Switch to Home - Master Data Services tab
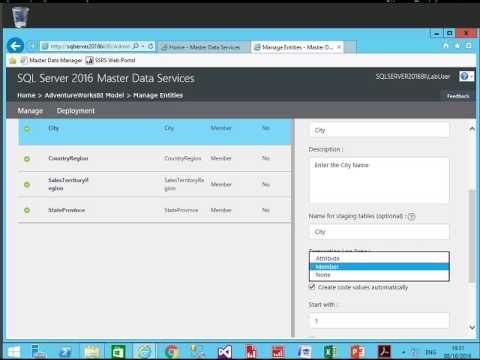This screenshot has width=480, height=360. tap(204, 47)
